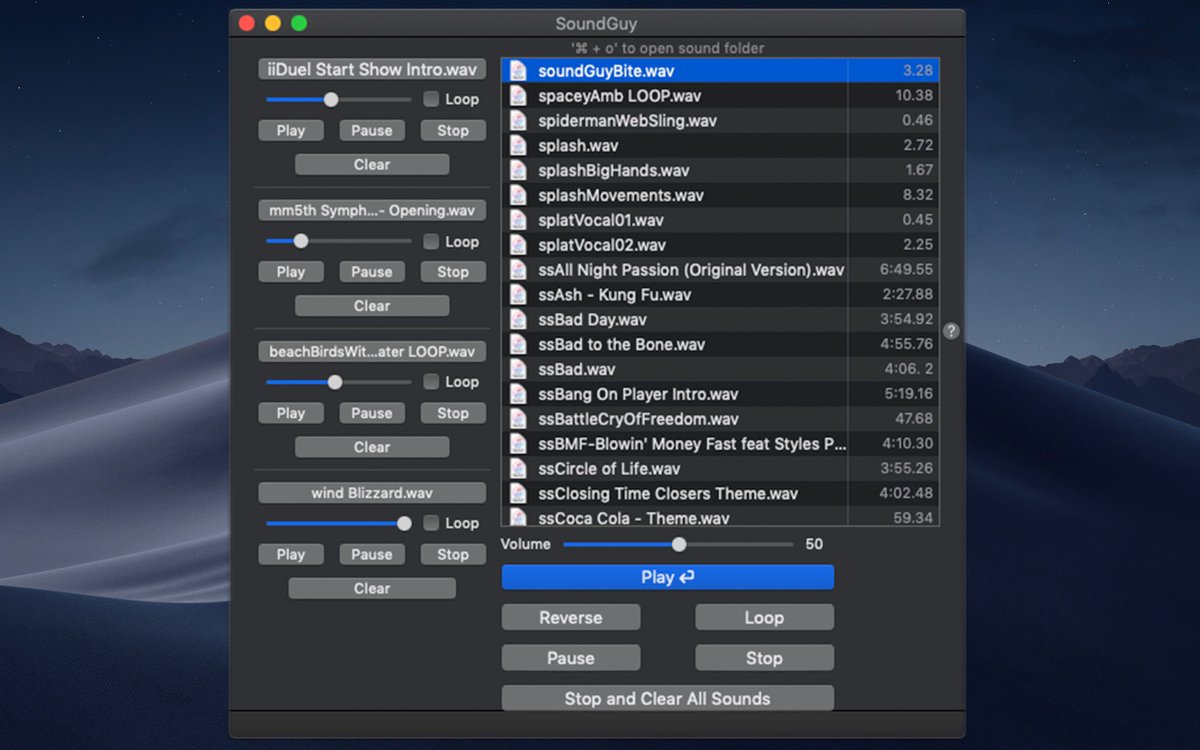Click file icon beside ssBMF-Blowin' Money Fast

(518, 444)
